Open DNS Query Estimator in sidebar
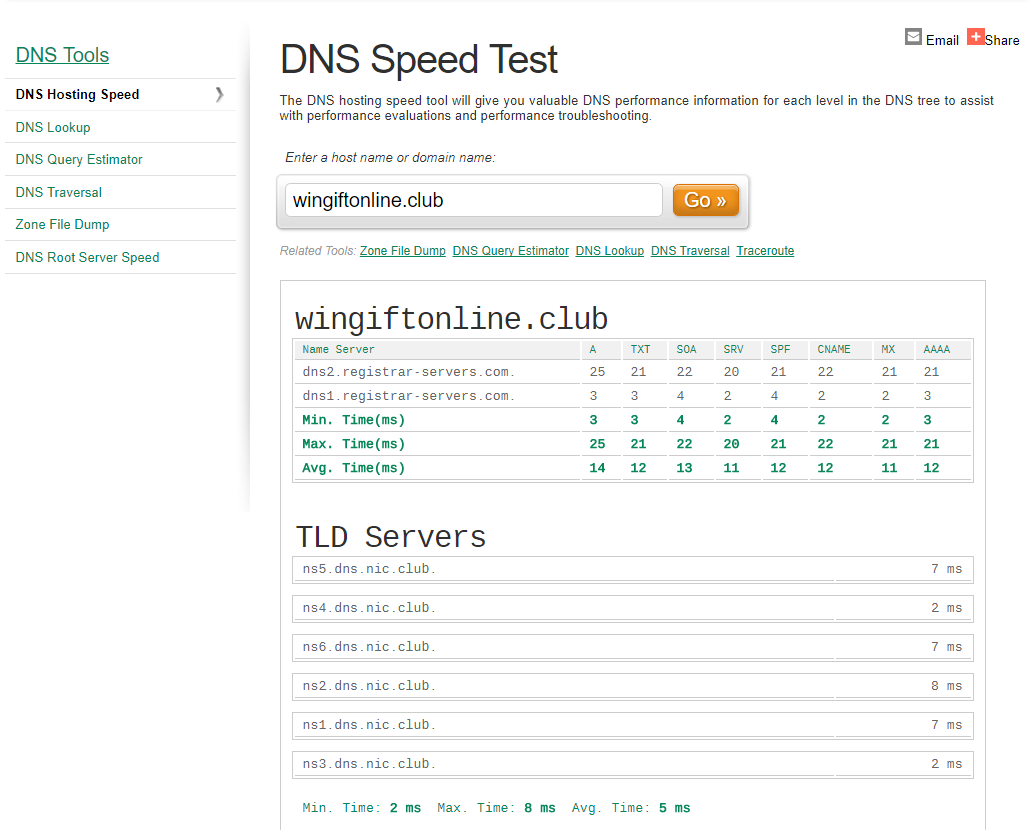Screen dimensions: 1032x830 click(x=79, y=160)
